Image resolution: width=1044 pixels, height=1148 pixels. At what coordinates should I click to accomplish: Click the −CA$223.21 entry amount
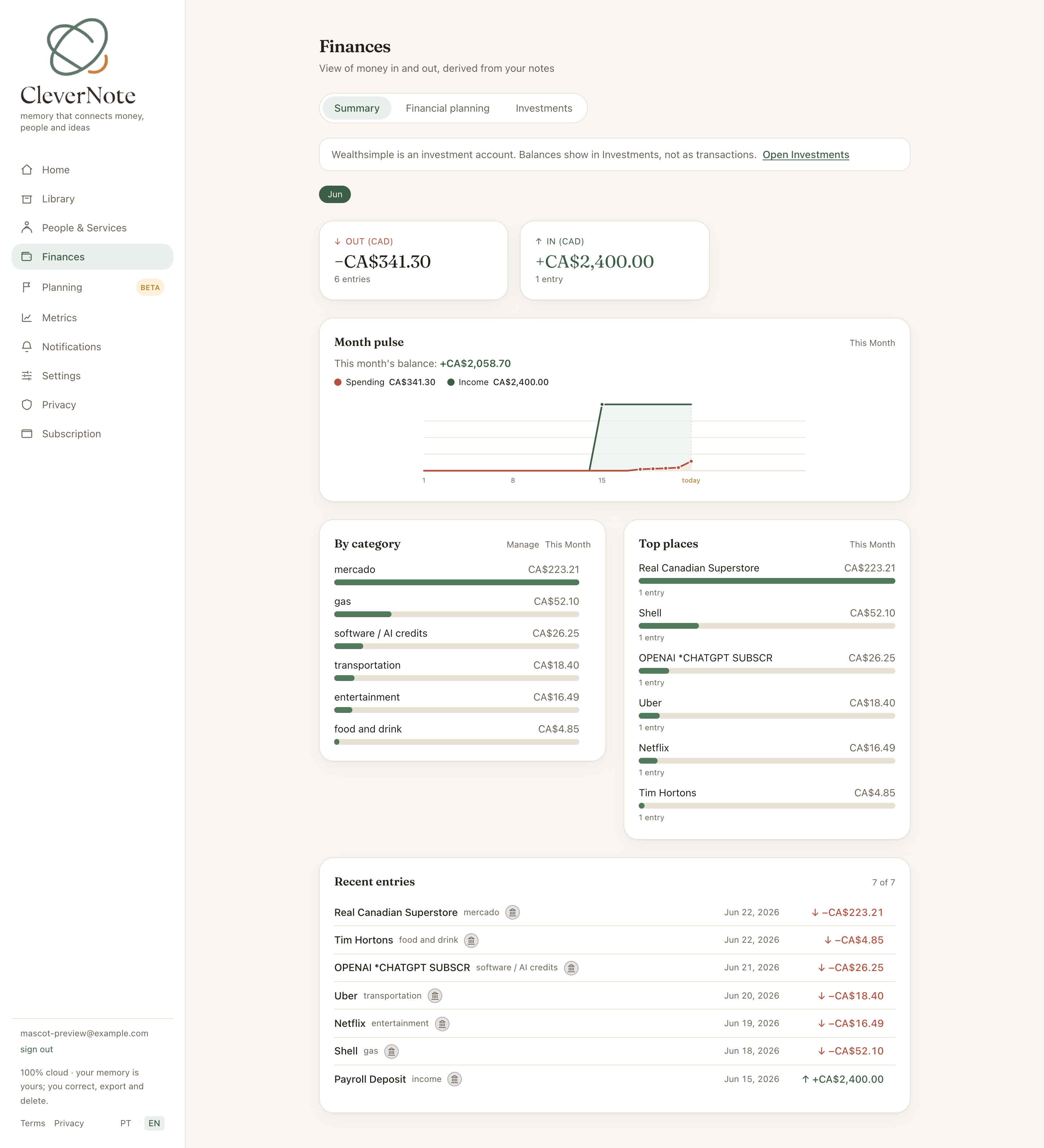click(847, 913)
